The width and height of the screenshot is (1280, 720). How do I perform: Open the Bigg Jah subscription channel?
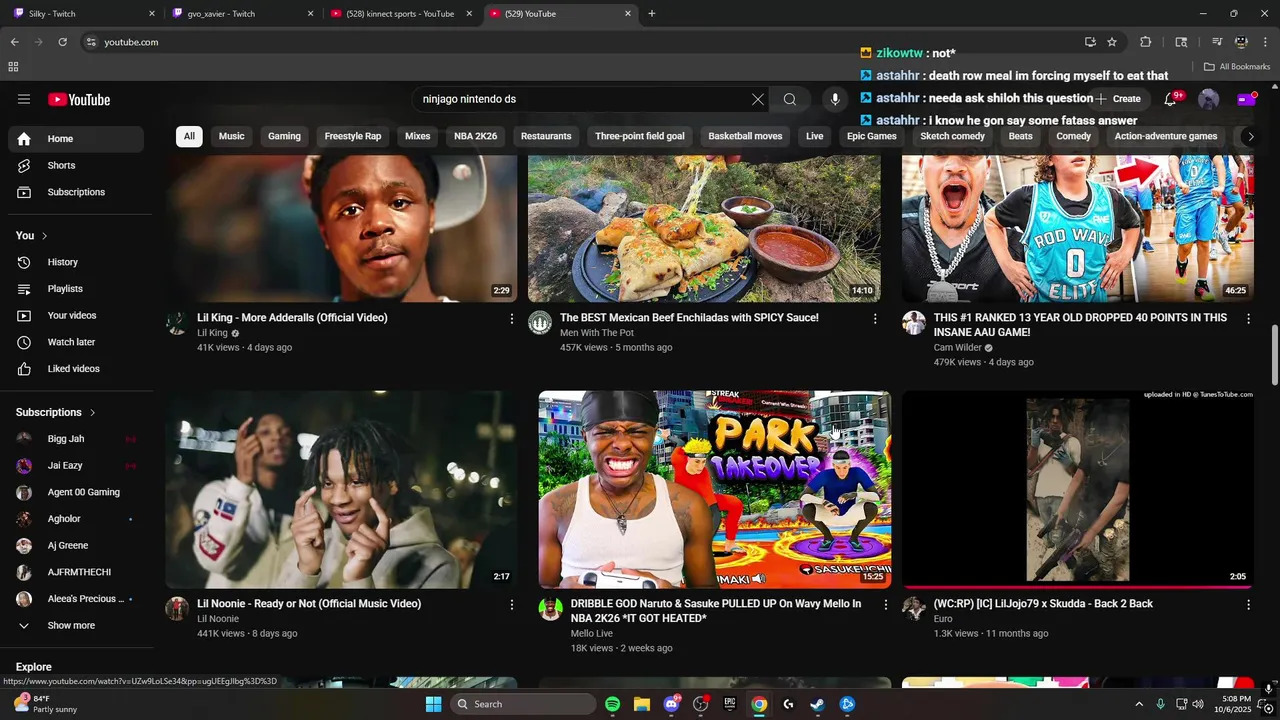coord(76,439)
